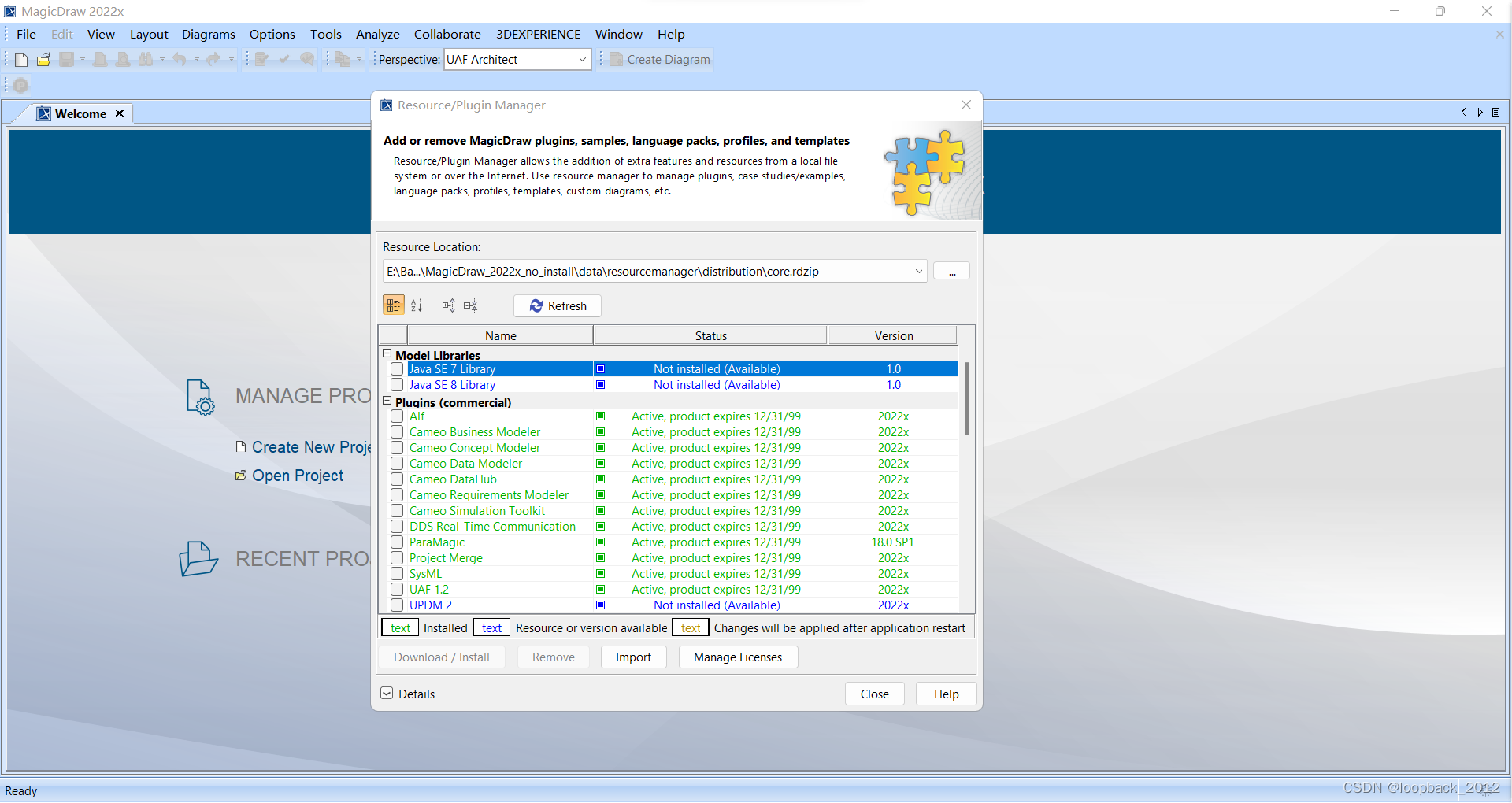Viewport: 1512px width, 803px height.
Task: Click the Help button in the dialog
Action: (x=947, y=694)
